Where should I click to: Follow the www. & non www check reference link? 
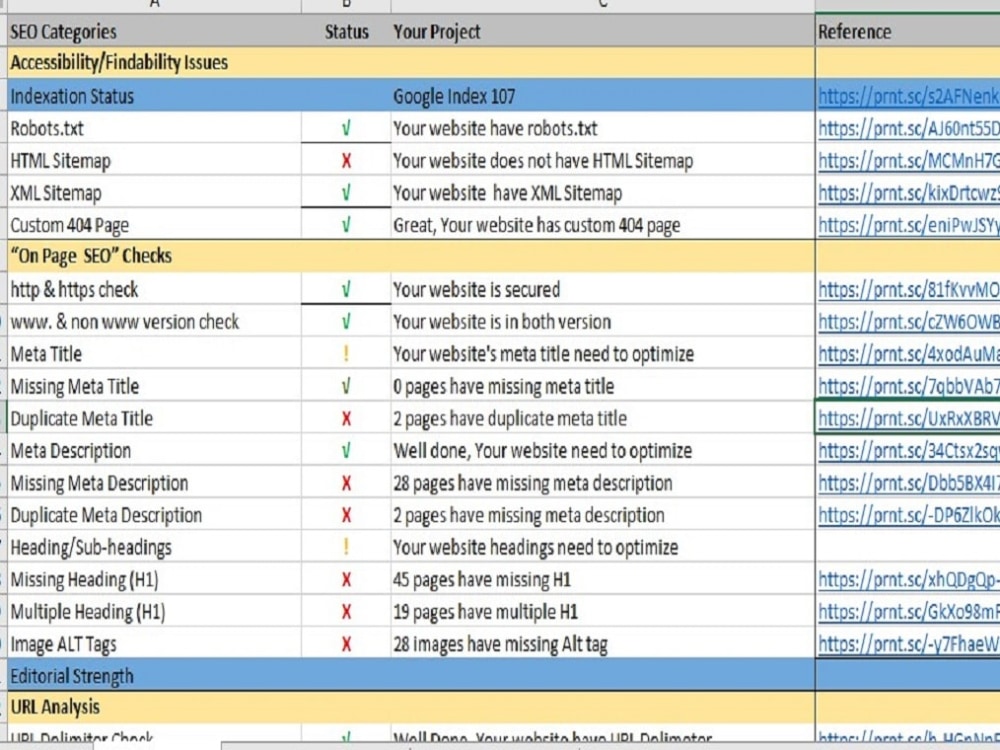(909, 321)
